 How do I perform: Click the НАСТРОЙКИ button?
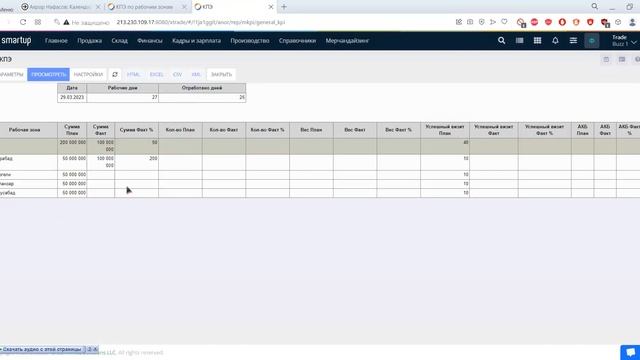tap(89, 74)
